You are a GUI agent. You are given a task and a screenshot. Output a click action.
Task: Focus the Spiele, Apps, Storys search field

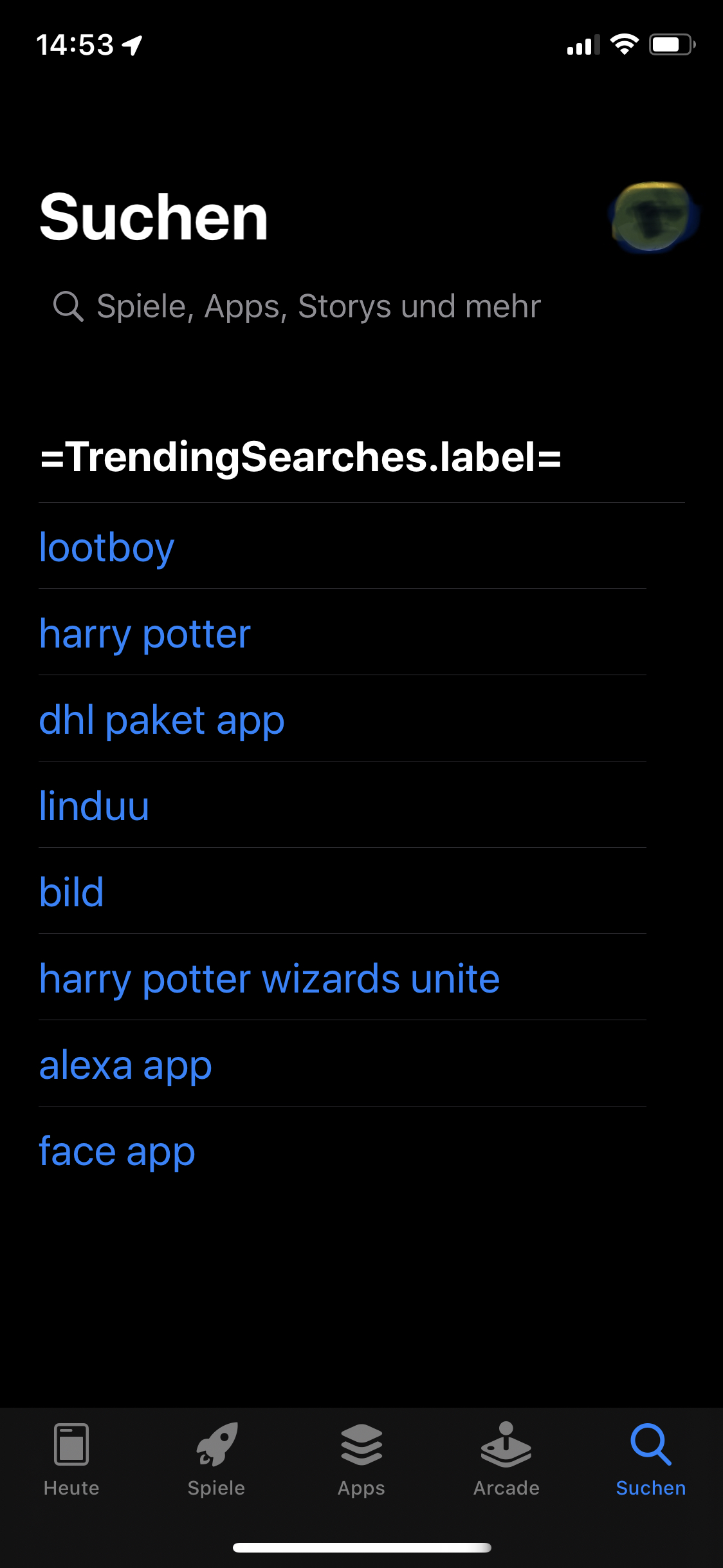pyautogui.click(x=361, y=306)
